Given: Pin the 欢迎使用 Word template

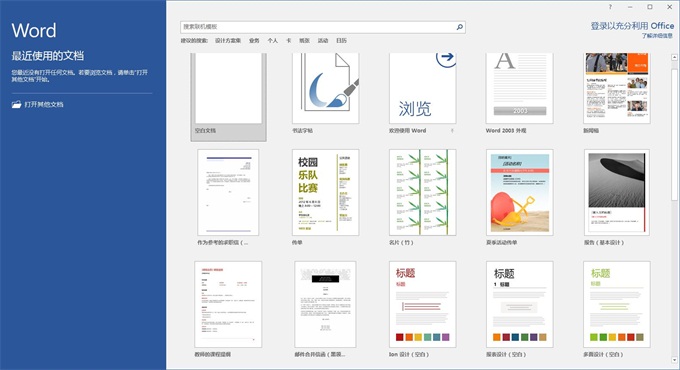Looking at the screenshot, I should tap(452, 131).
